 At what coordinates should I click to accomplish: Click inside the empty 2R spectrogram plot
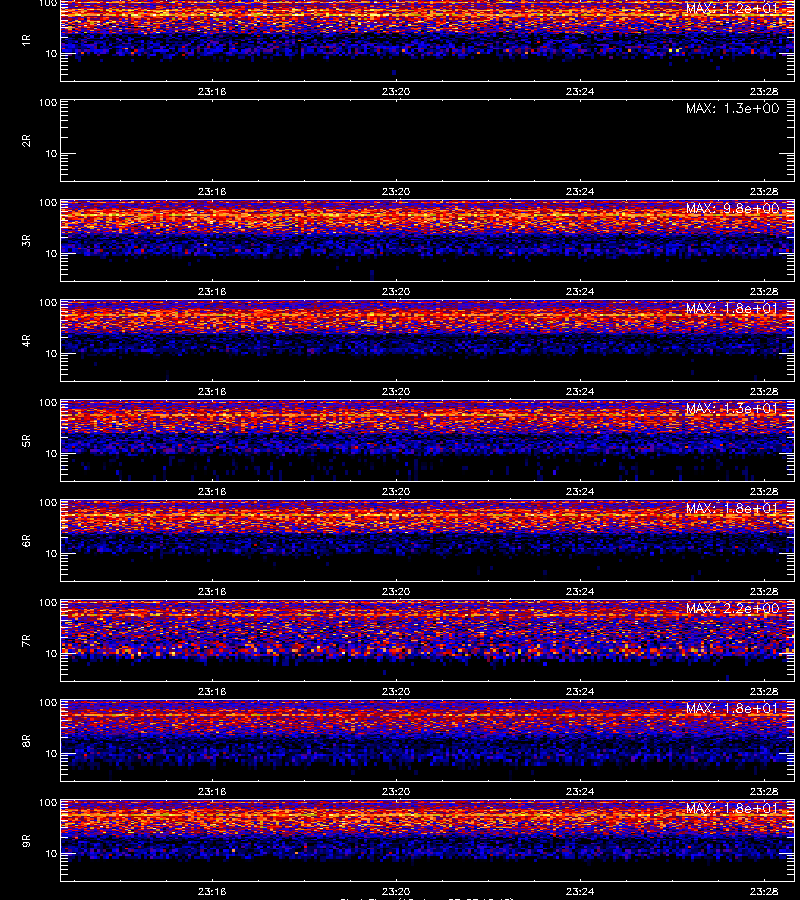point(428,141)
